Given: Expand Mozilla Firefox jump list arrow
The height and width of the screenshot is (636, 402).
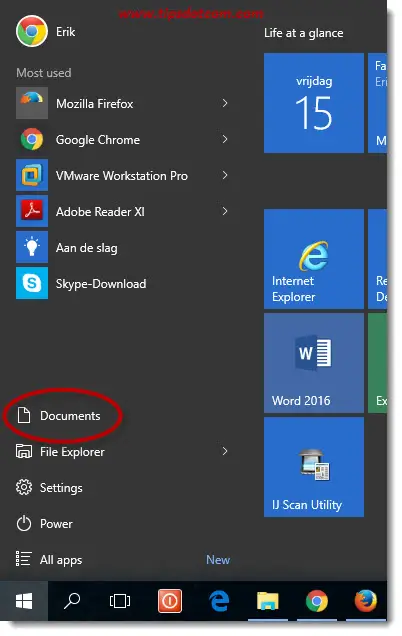Looking at the screenshot, I should coord(225,103).
